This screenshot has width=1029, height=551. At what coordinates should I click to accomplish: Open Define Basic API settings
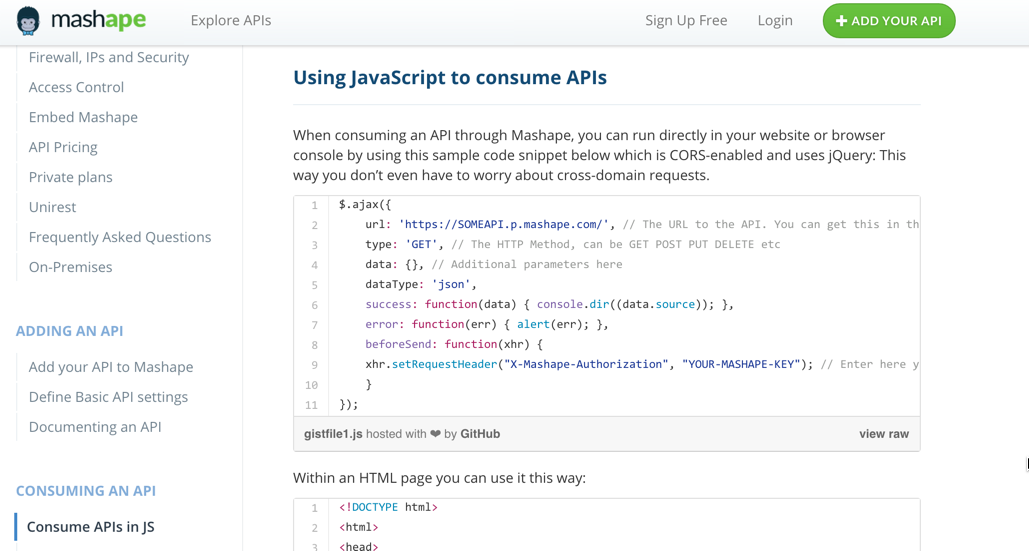(x=108, y=397)
